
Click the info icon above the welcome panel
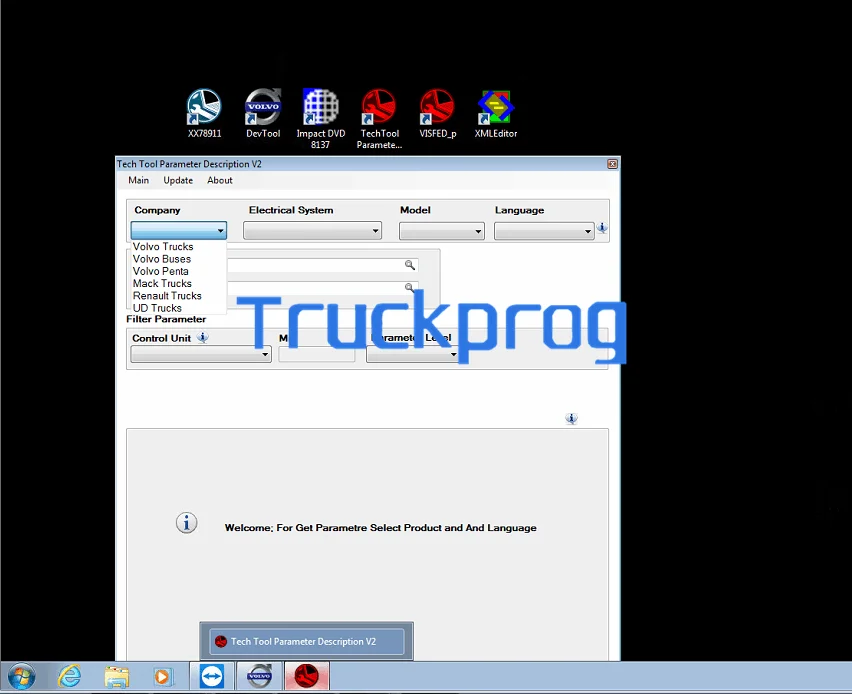point(571,418)
